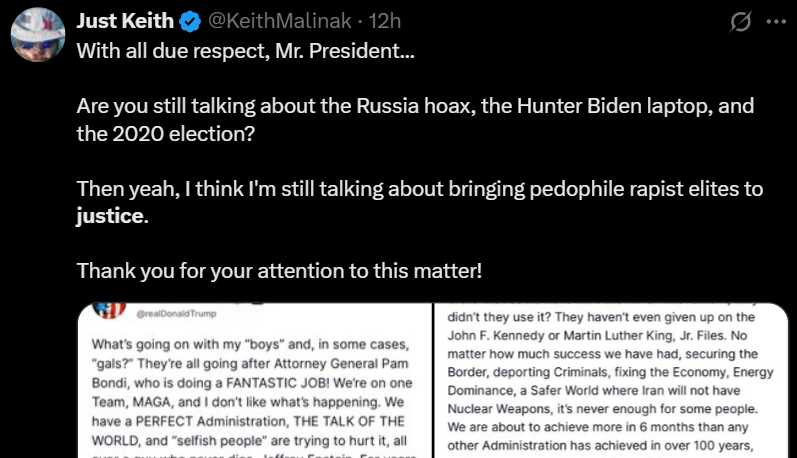Open the @KeithMalinak handle link
Image resolution: width=797 pixels, height=458 pixels.
coord(280,21)
